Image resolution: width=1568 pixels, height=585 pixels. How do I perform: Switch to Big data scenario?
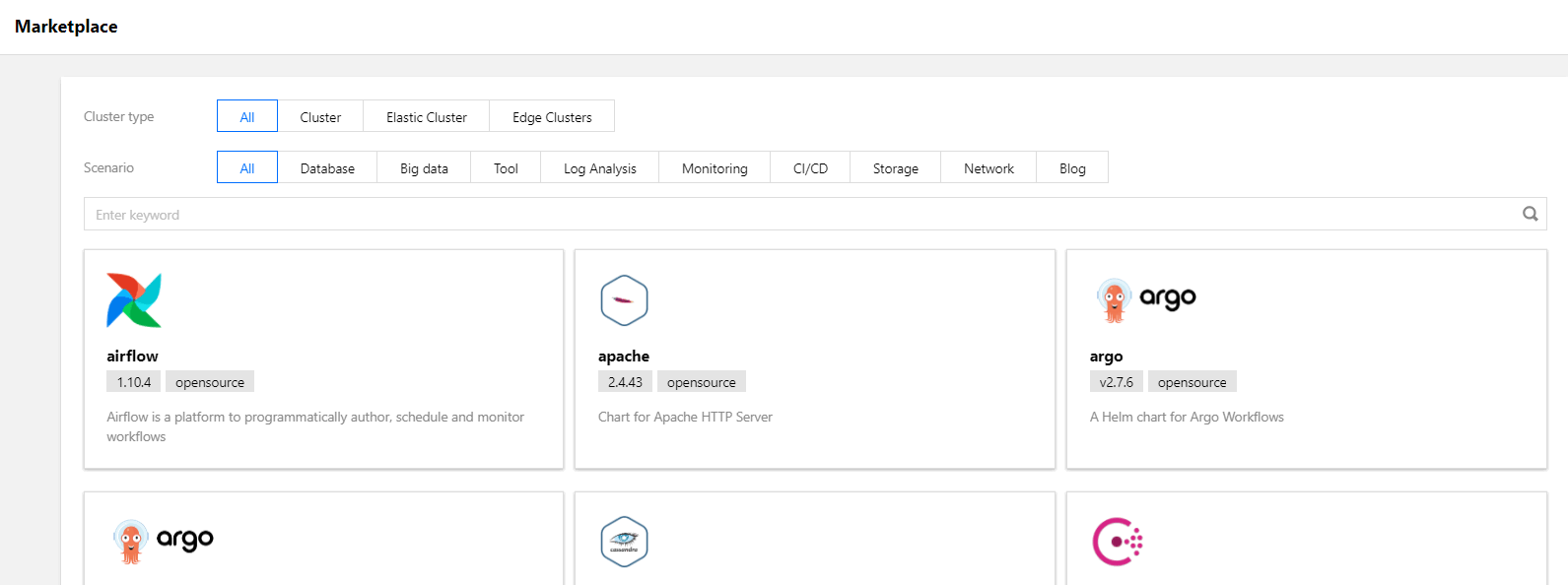424,167
